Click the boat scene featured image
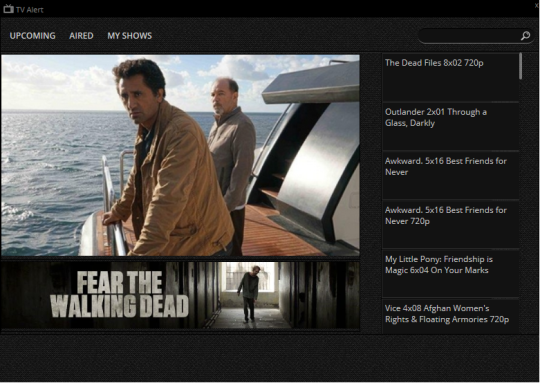The image size is (540, 383). click(180, 155)
